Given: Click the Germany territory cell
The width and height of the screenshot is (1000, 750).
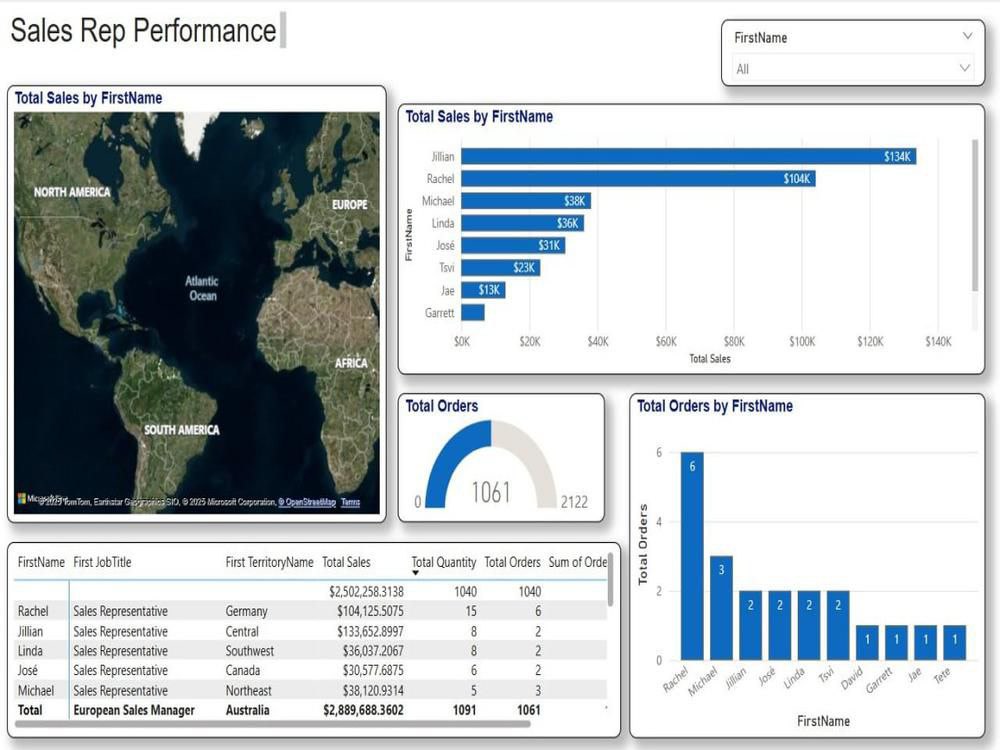Looking at the screenshot, I should coord(246,611).
